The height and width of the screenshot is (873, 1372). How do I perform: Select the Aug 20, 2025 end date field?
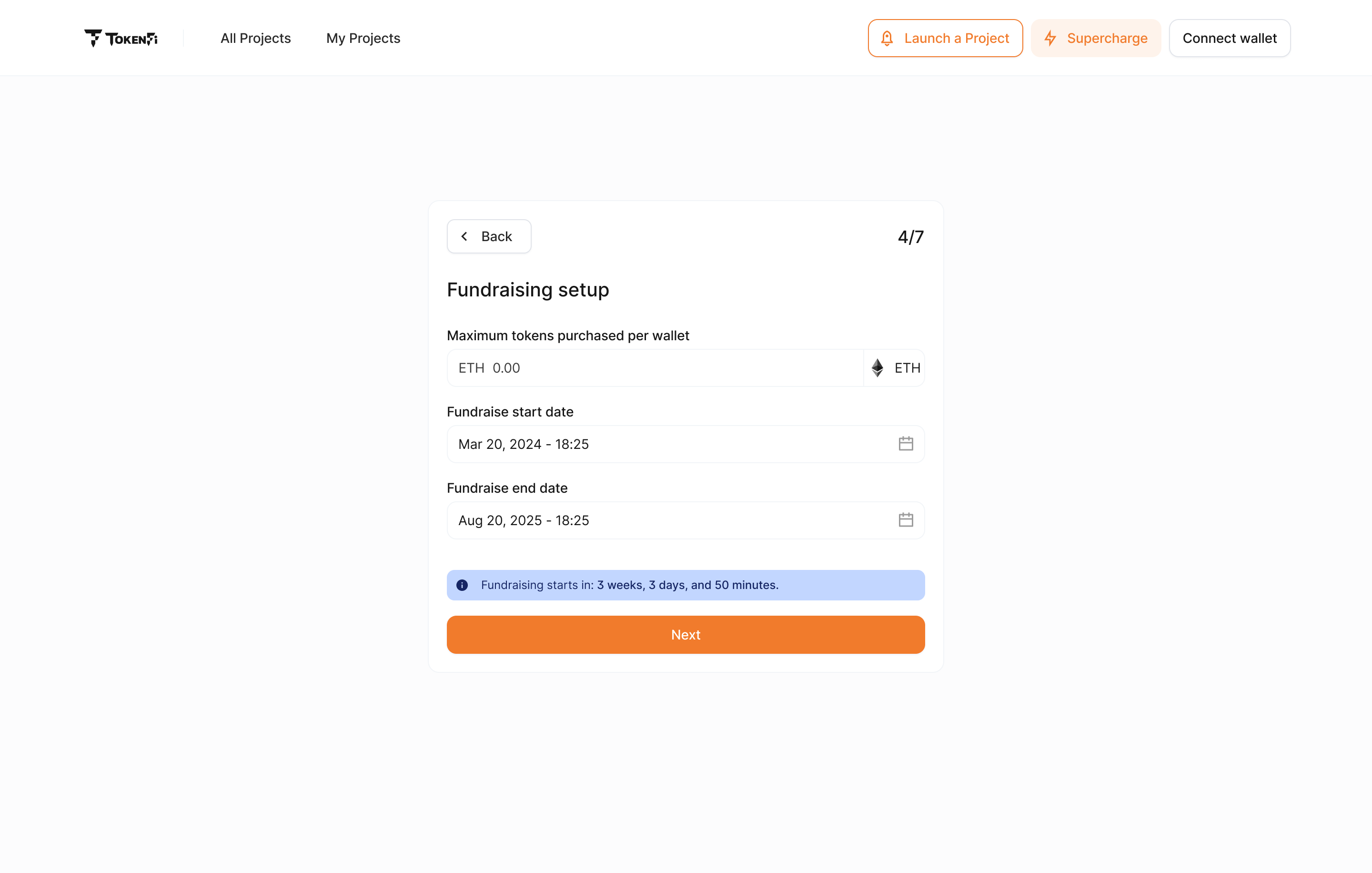[x=655, y=521]
